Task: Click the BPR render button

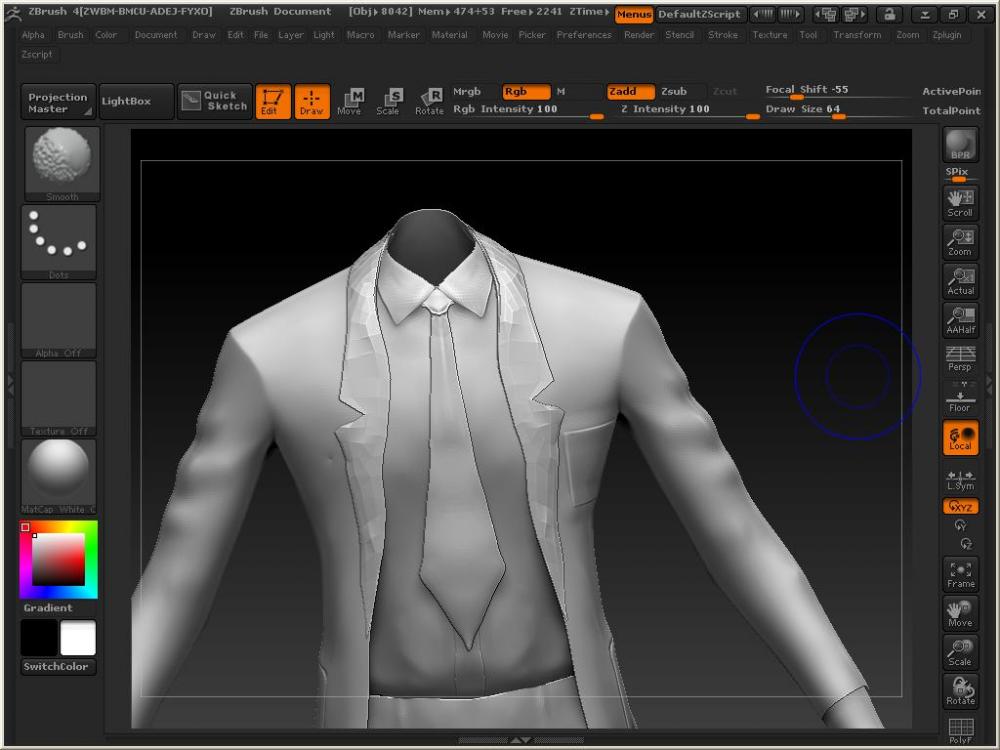Action: [x=960, y=145]
